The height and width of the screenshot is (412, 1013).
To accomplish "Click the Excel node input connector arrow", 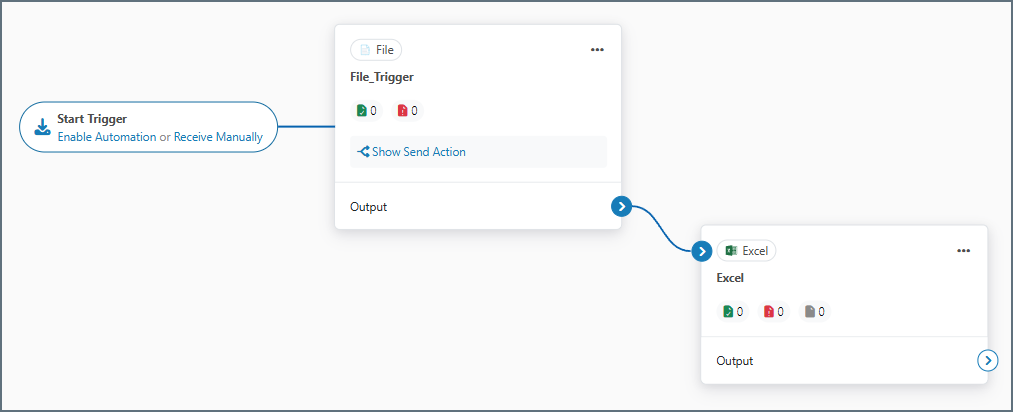I will click(702, 251).
